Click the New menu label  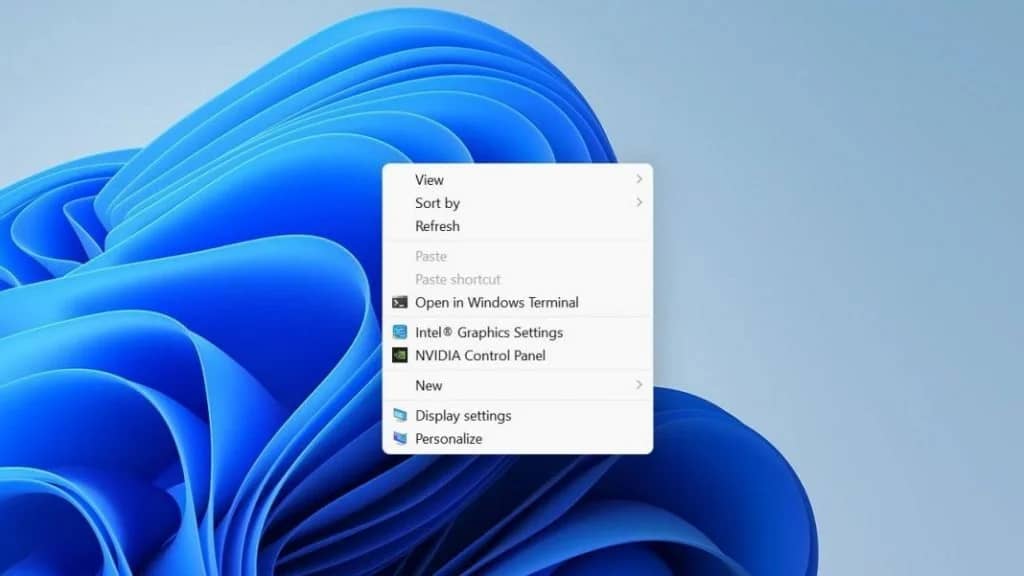tap(428, 385)
